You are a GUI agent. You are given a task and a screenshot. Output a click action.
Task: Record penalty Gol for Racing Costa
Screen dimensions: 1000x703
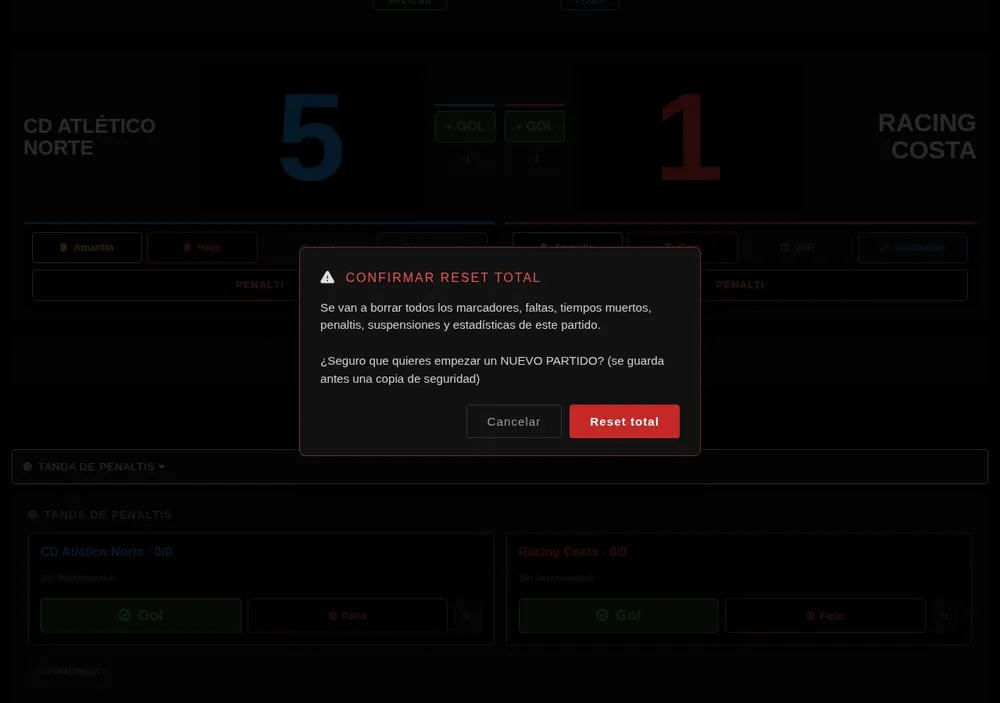(x=619, y=615)
